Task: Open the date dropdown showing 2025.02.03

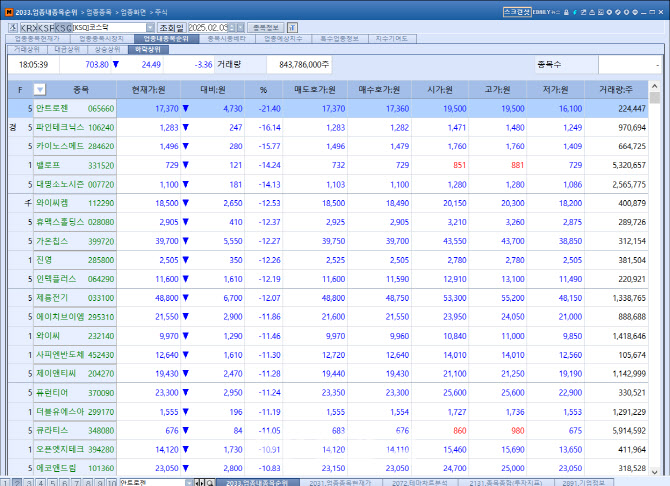Action: coord(240,27)
